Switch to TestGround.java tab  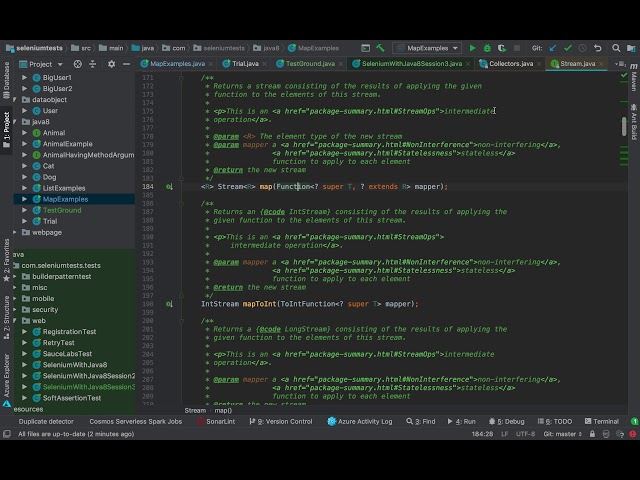click(310, 64)
